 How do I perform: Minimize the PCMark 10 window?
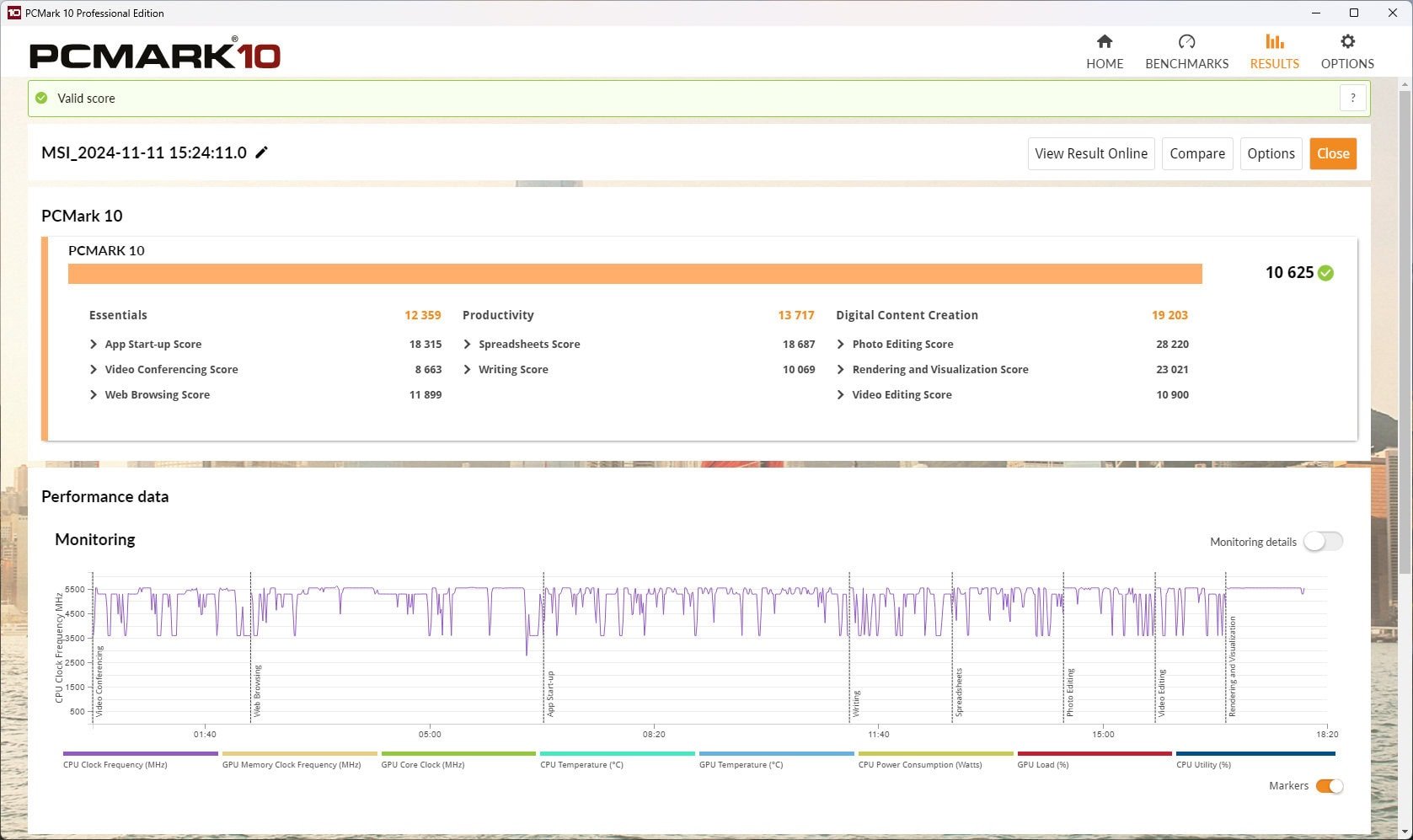click(x=1316, y=13)
